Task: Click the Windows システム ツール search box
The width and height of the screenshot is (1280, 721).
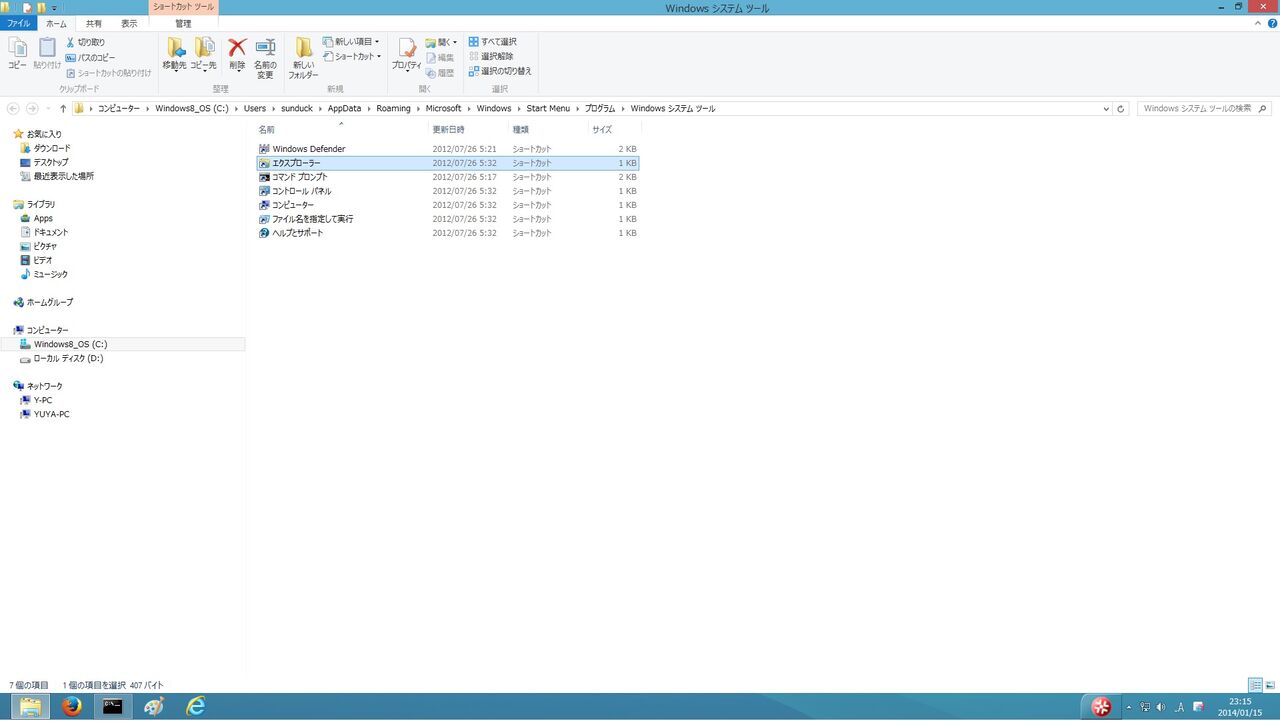Action: pos(1203,108)
